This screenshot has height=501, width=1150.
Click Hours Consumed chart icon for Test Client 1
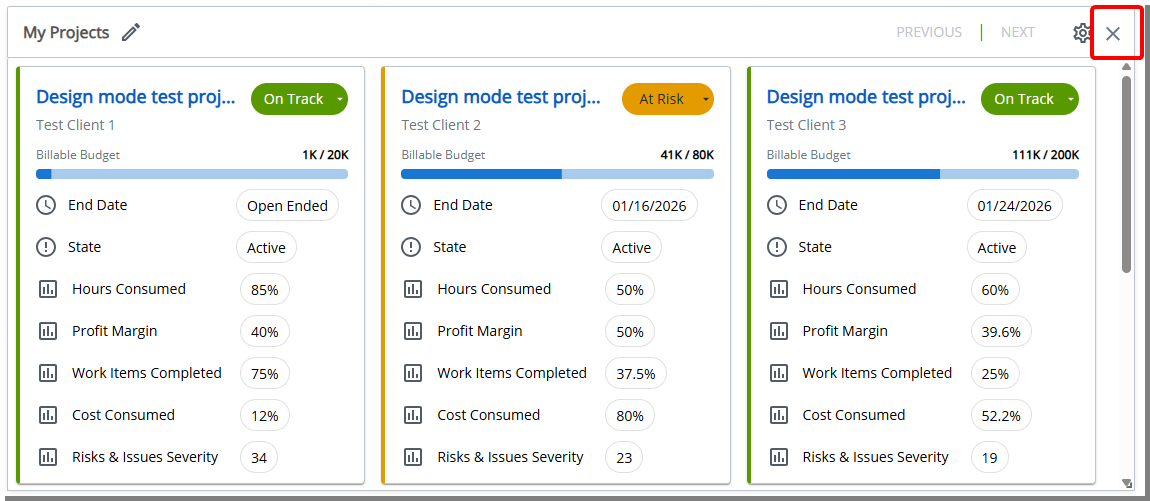click(x=47, y=289)
